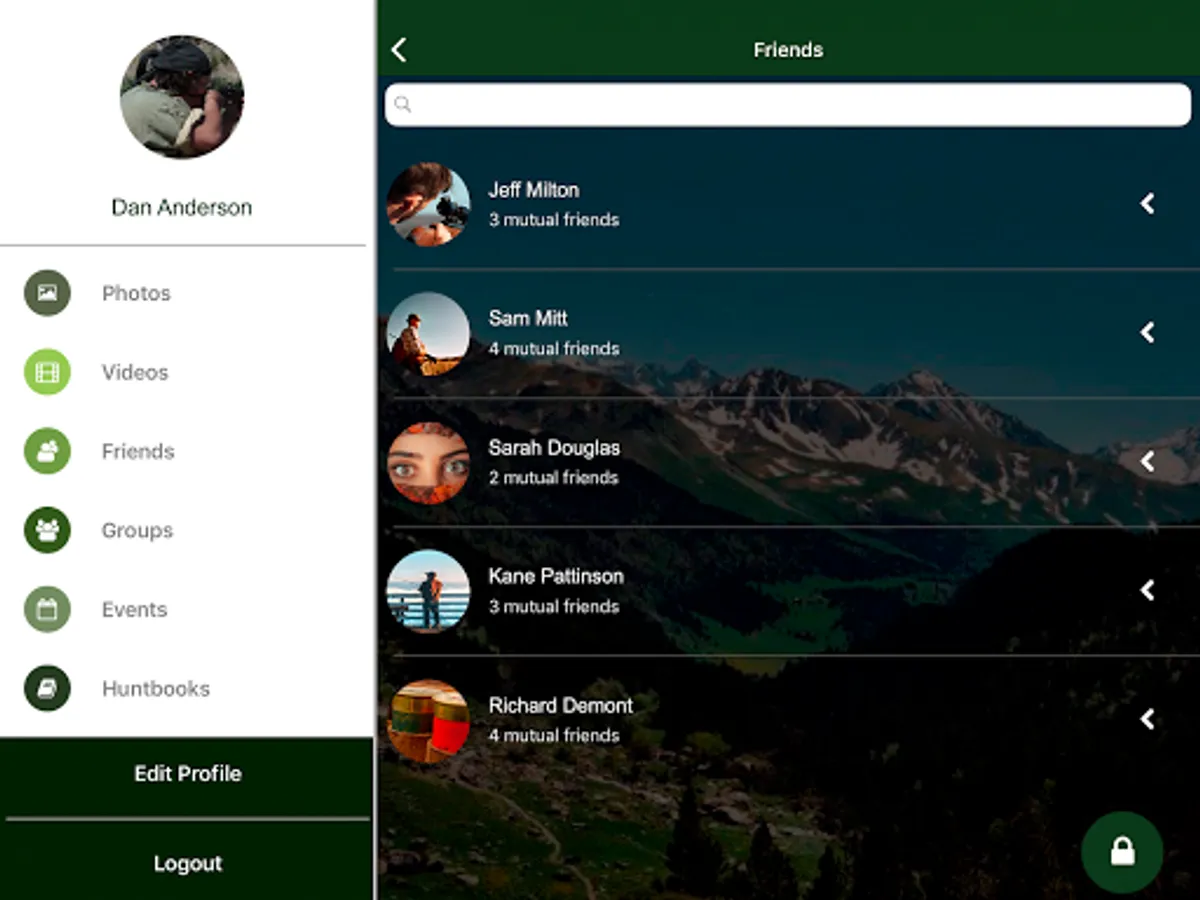Click Jeff Milton's 3 mutual friends text
1200x900 pixels.
point(554,220)
